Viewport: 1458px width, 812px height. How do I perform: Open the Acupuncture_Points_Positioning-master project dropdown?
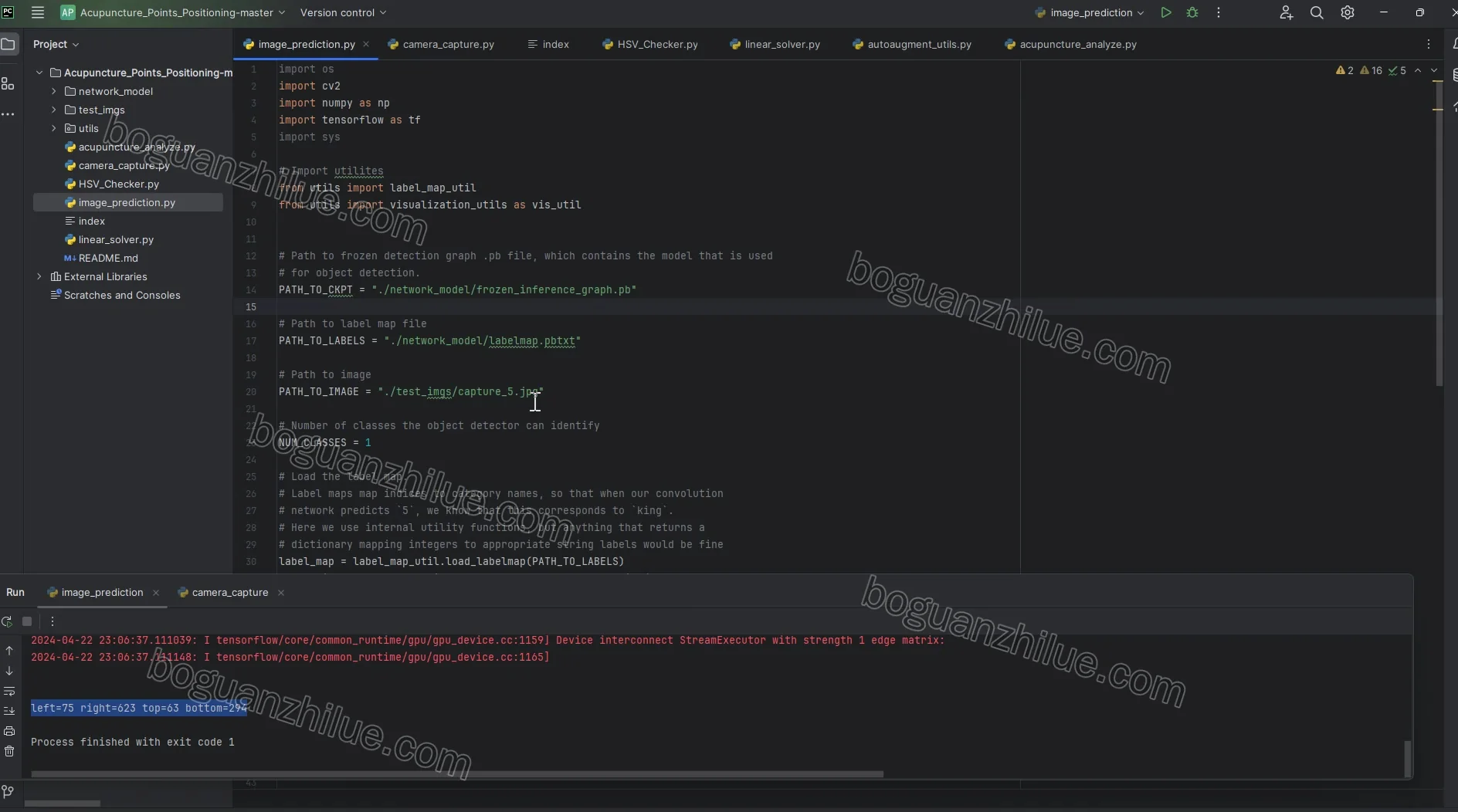pos(173,12)
